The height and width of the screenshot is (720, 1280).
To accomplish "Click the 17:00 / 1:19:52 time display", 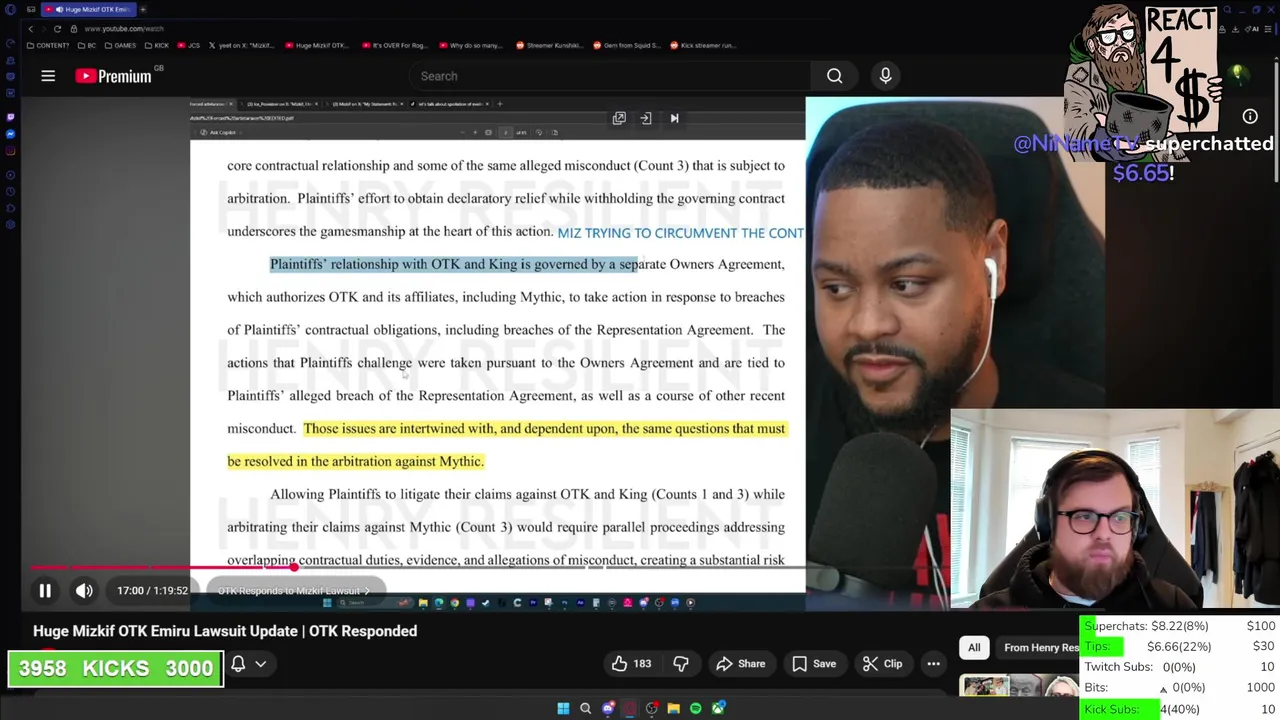I will click(x=152, y=591).
